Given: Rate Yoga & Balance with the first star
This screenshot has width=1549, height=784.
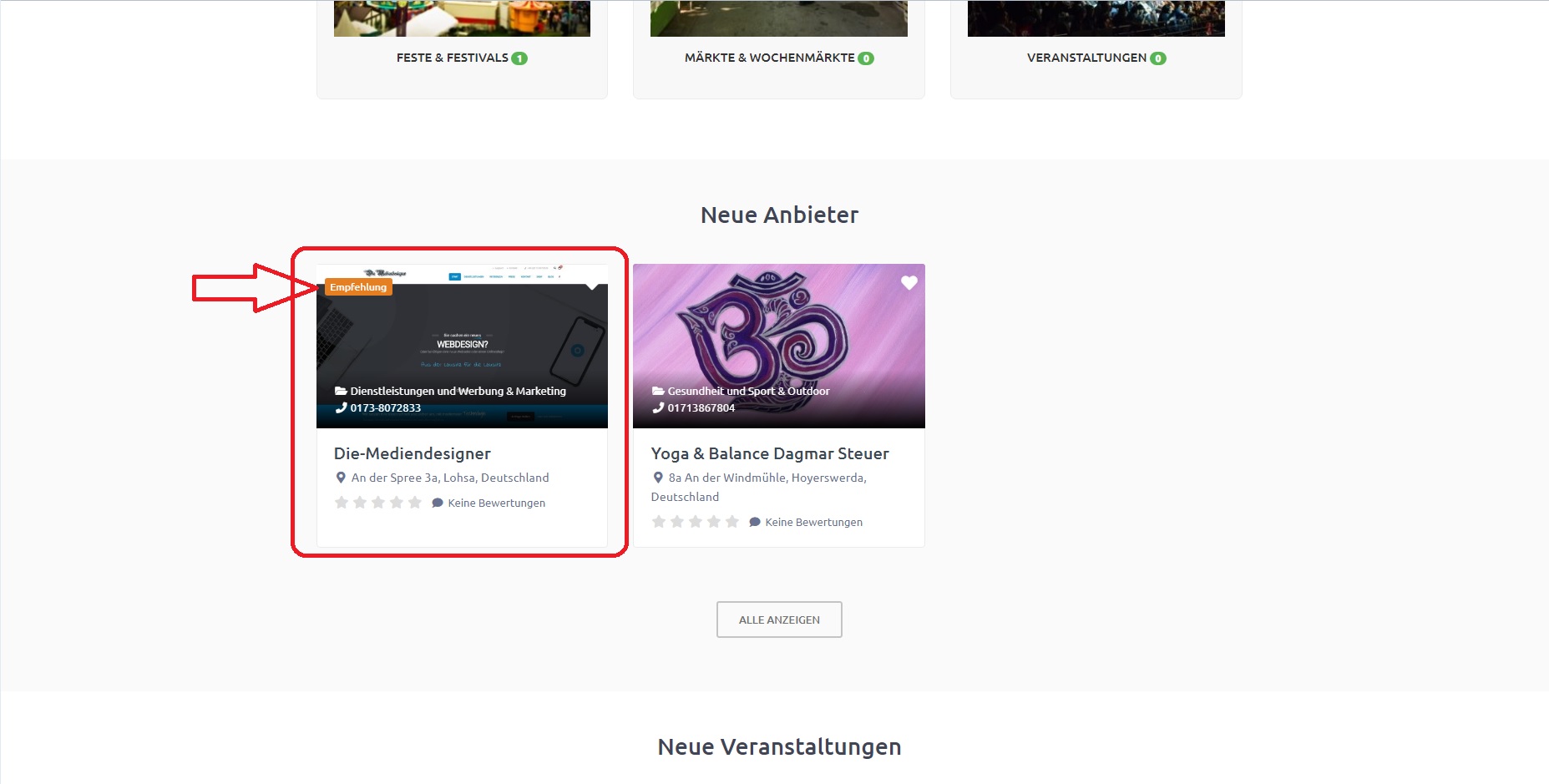Looking at the screenshot, I should click(x=659, y=522).
